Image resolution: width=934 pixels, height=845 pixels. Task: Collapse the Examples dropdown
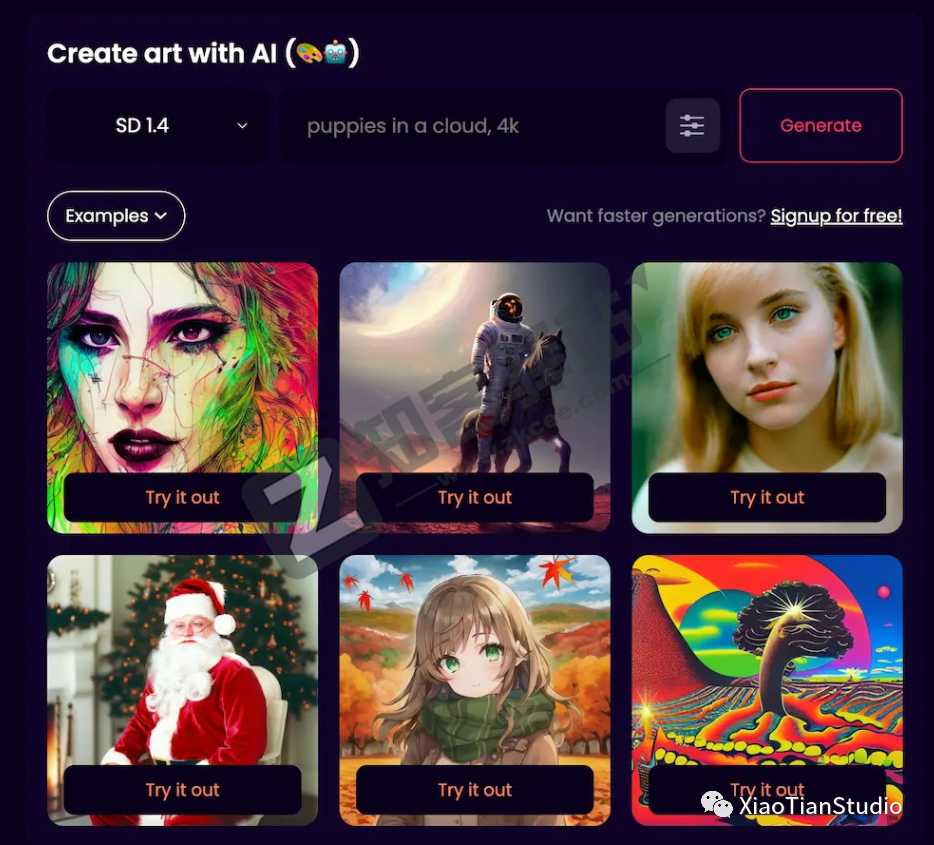(x=116, y=216)
